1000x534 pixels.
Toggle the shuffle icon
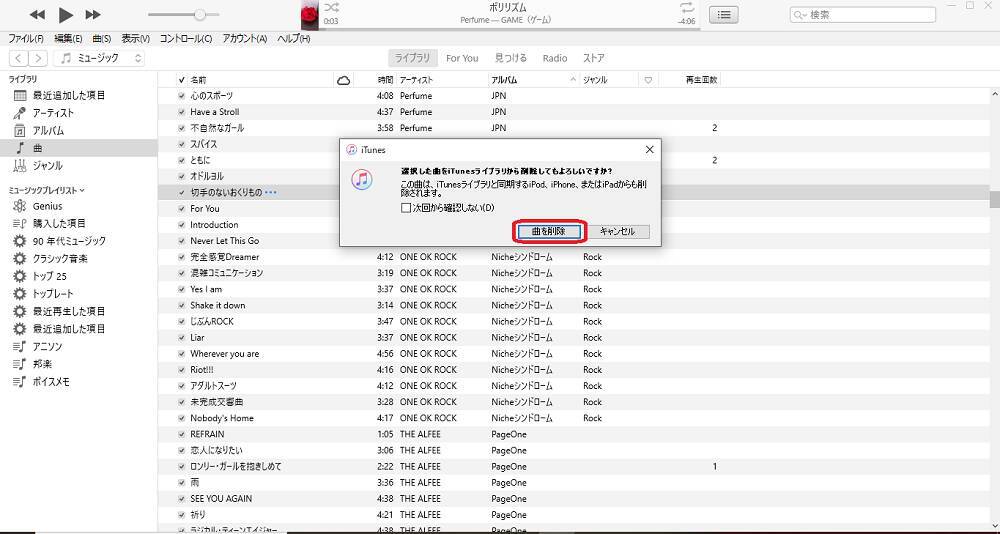pyautogui.click(x=332, y=8)
